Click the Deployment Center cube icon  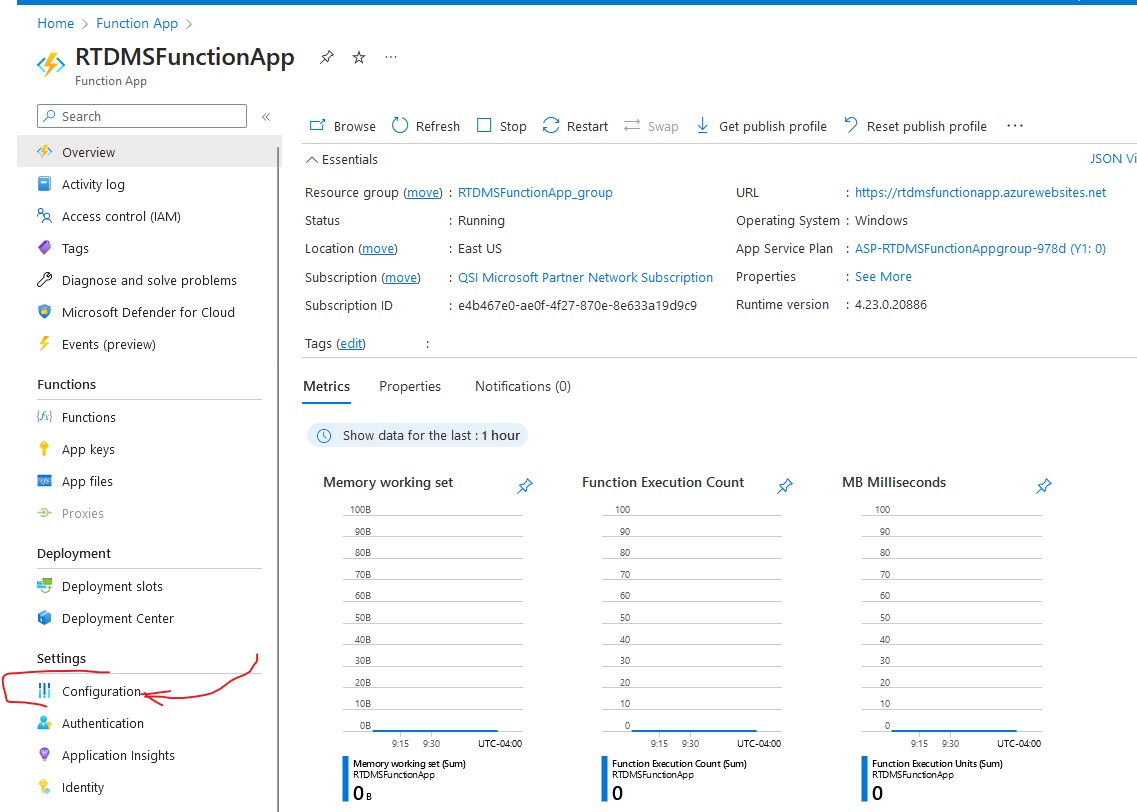tap(44, 618)
